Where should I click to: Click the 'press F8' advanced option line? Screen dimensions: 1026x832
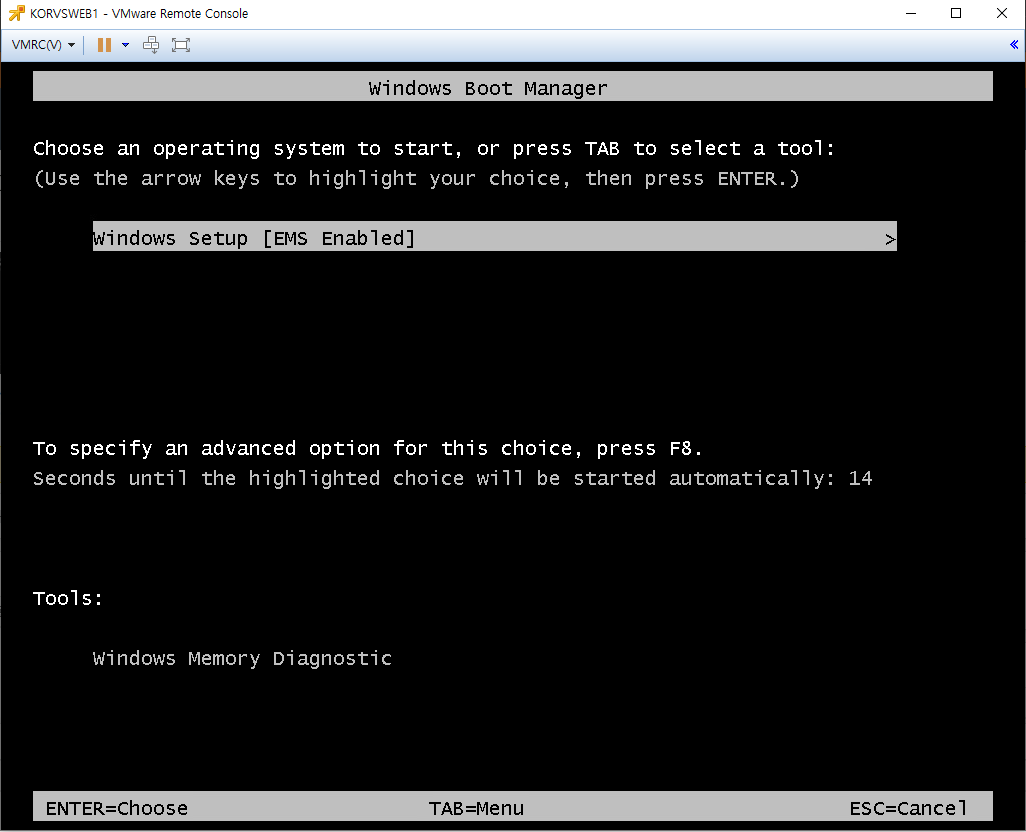tap(368, 449)
